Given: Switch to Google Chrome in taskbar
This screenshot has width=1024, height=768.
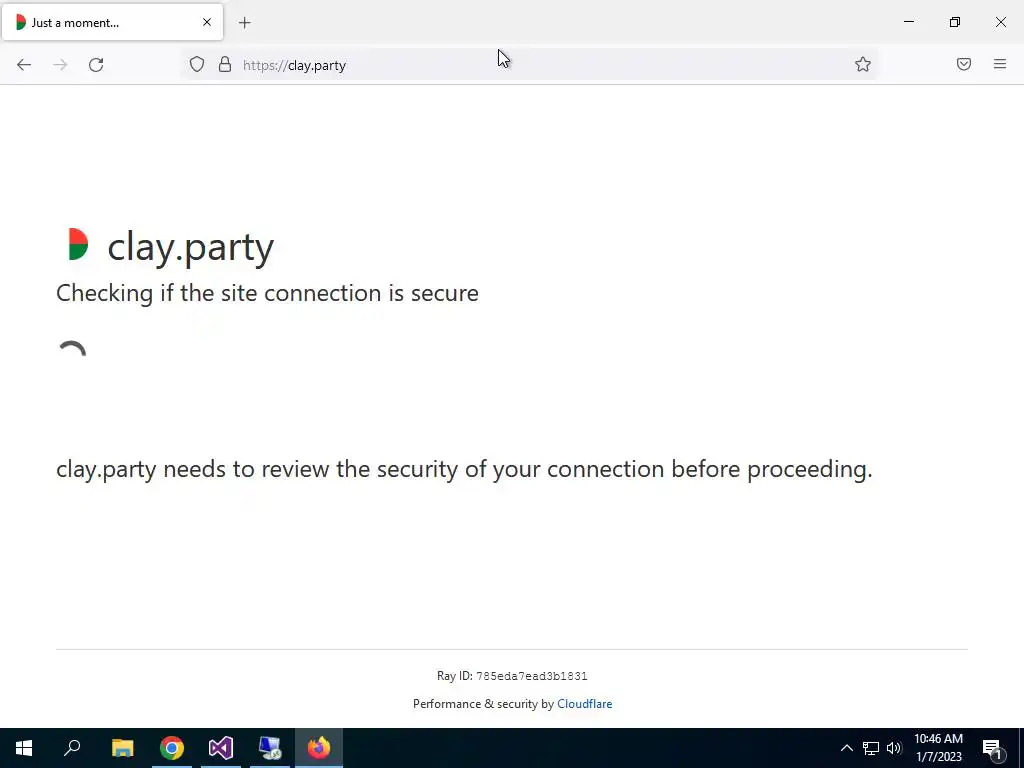Looking at the screenshot, I should [172, 748].
